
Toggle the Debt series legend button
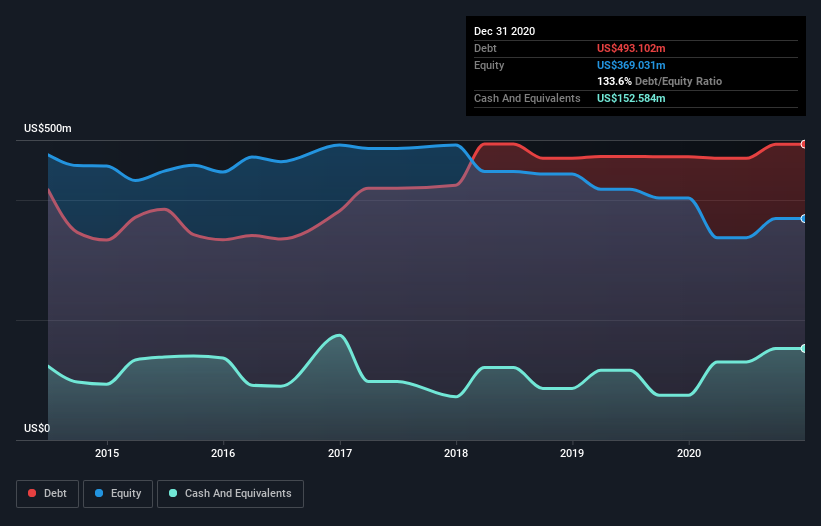pyautogui.click(x=48, y=494)
